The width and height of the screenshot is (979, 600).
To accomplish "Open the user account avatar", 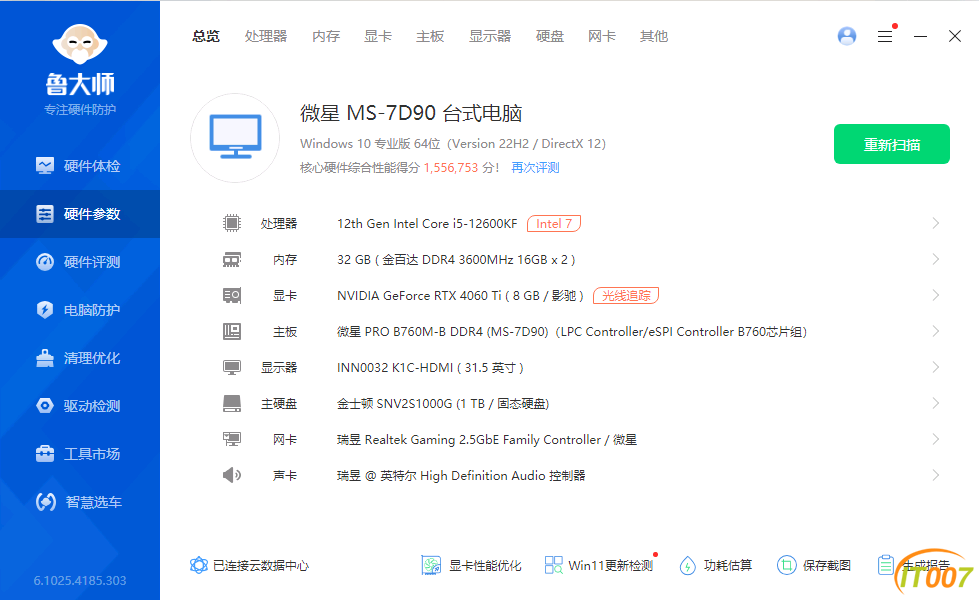I will click(847, 36).
